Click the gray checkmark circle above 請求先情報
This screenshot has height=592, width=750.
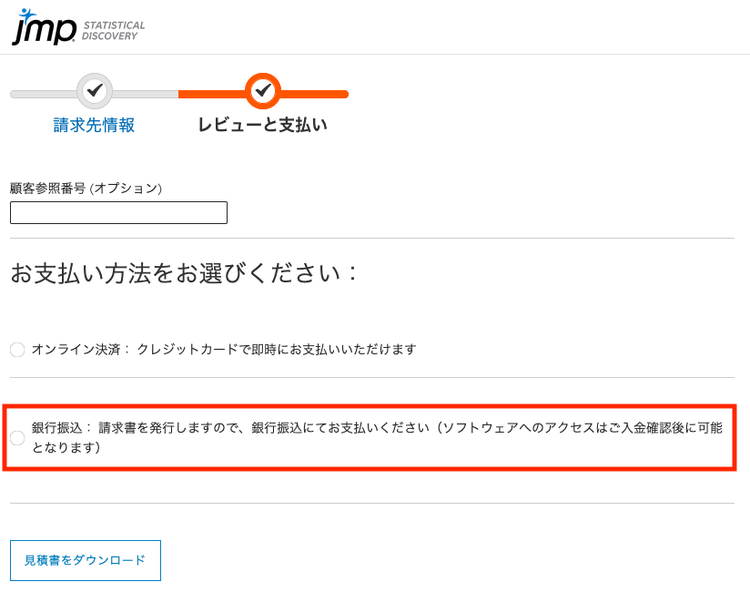click(x=95, y=91)
